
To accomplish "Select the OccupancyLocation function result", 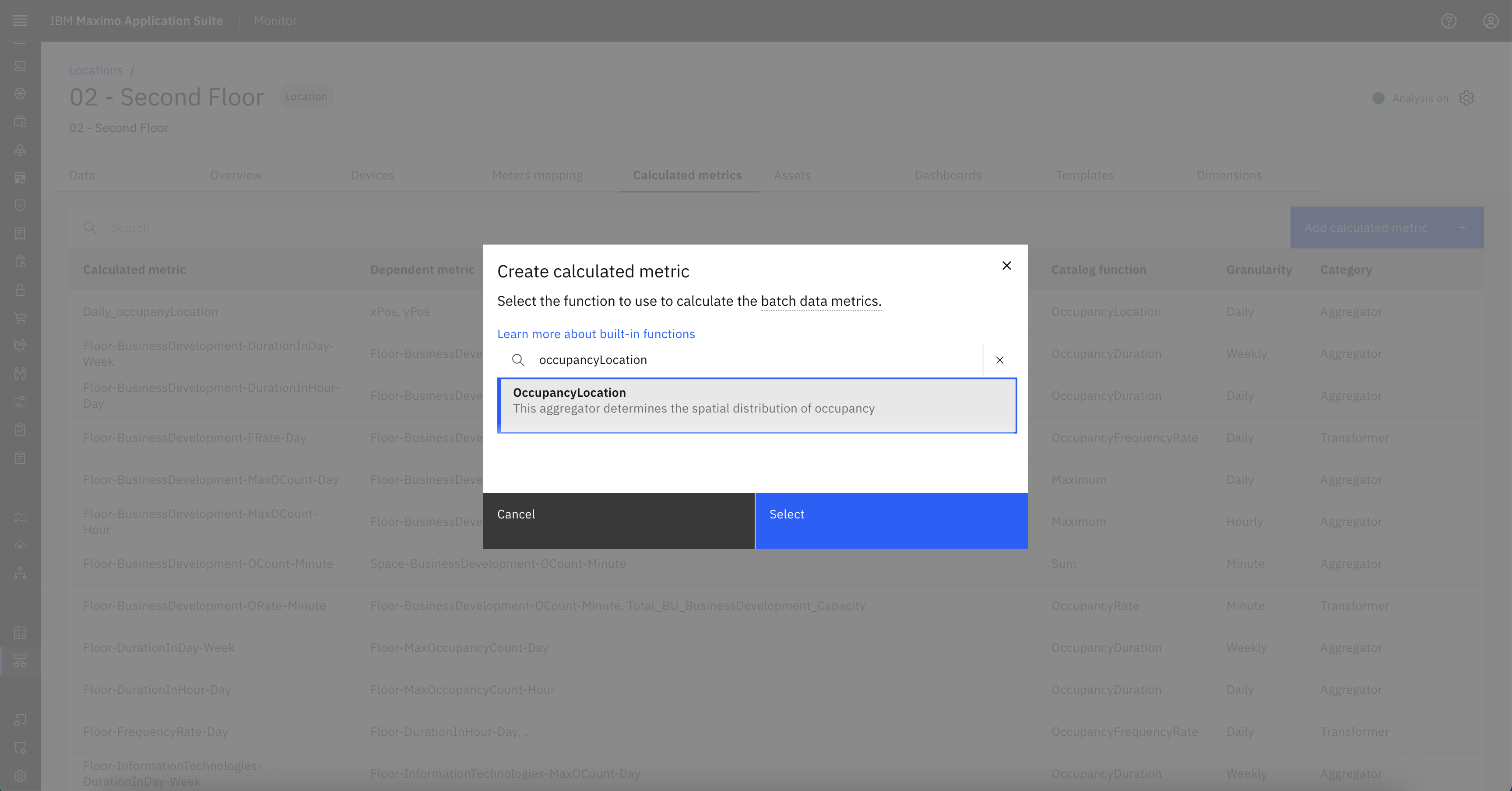I will (x=756, y=406).
